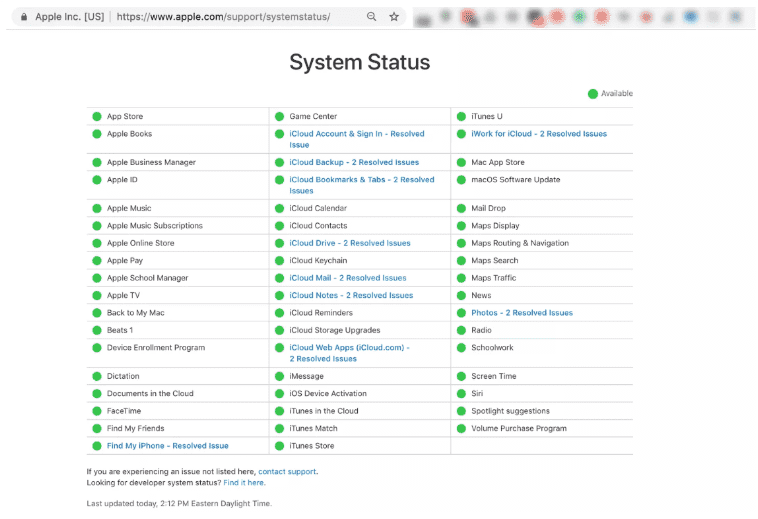Select the iCloud Reminders text
Image resolution: width=758 pixels, height=519 pixels.
pyautogui.click(x=321, y=313)
